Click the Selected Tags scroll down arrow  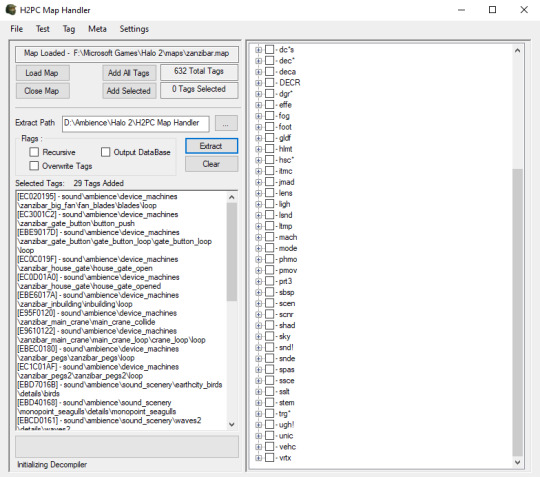point(232,424)
